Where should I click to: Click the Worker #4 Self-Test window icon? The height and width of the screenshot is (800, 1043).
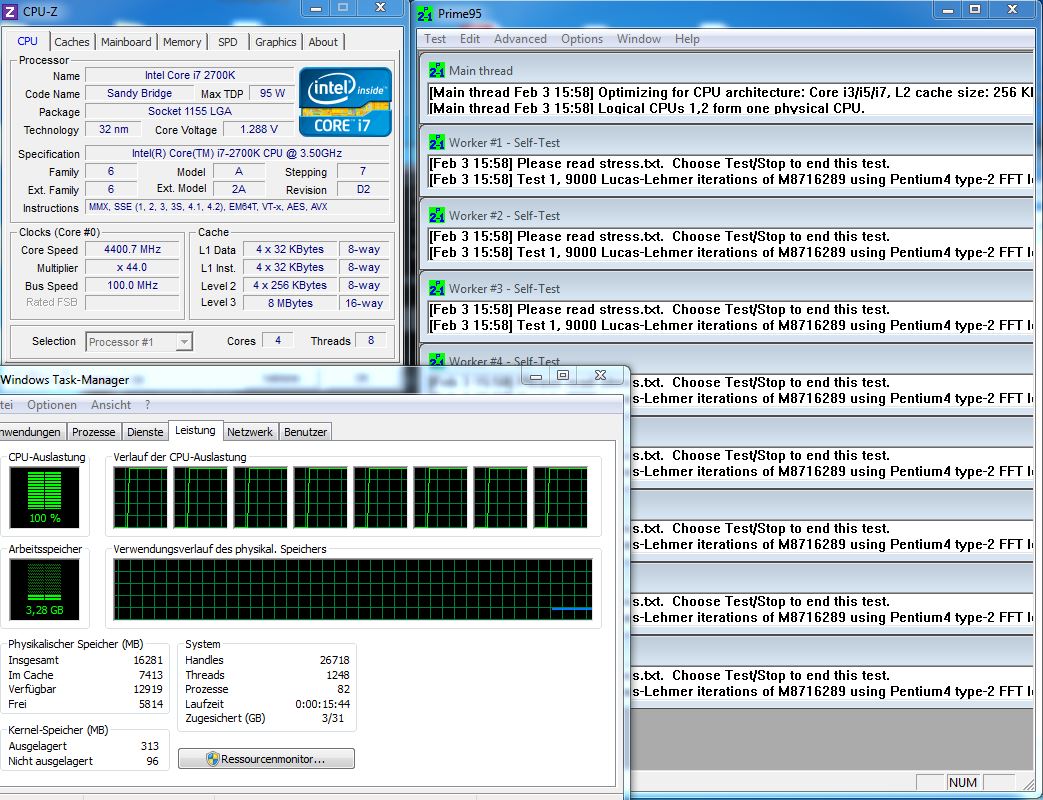pyautogui.click(x=436, y=360)
